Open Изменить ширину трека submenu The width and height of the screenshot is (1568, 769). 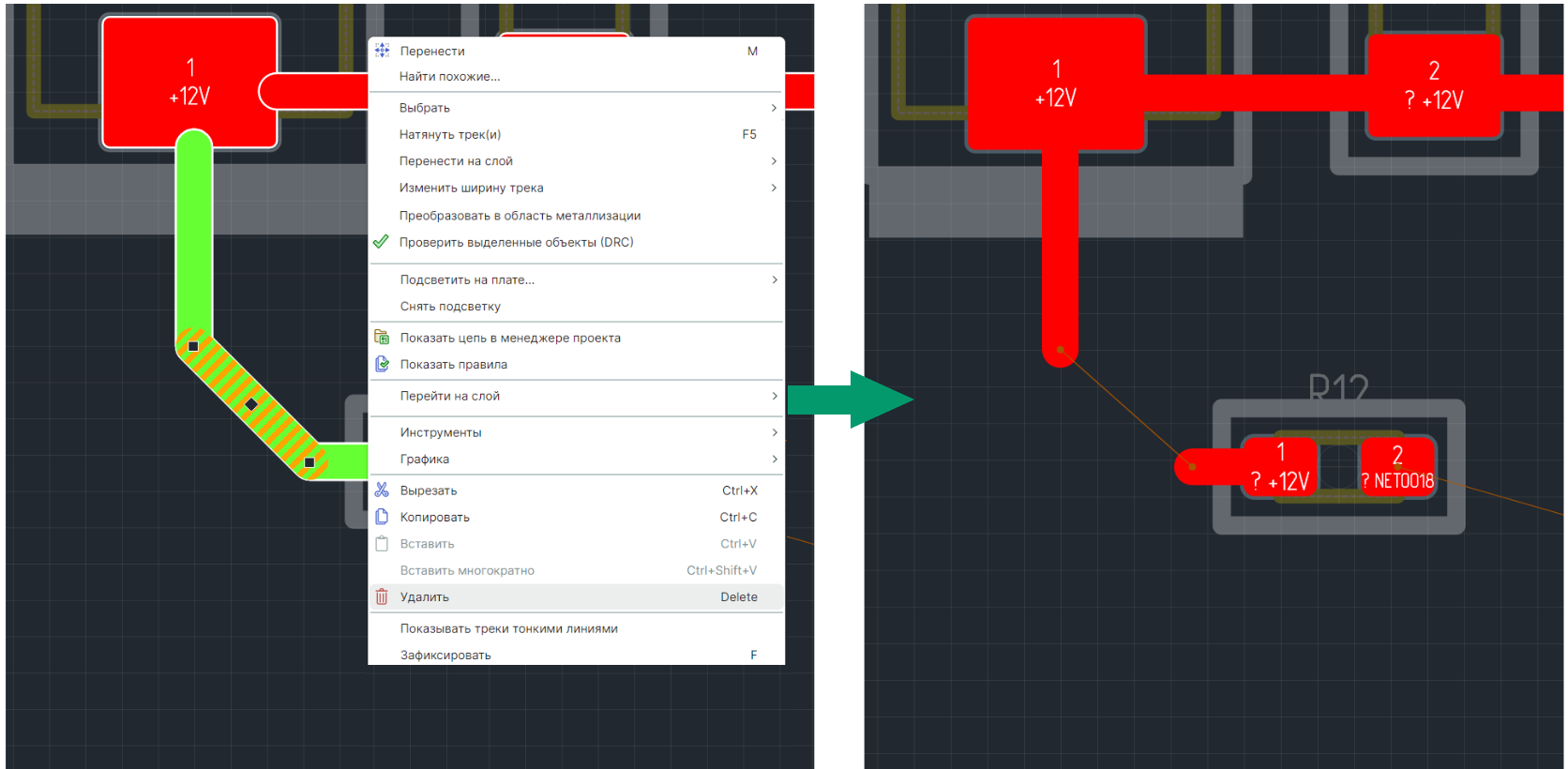773,188
